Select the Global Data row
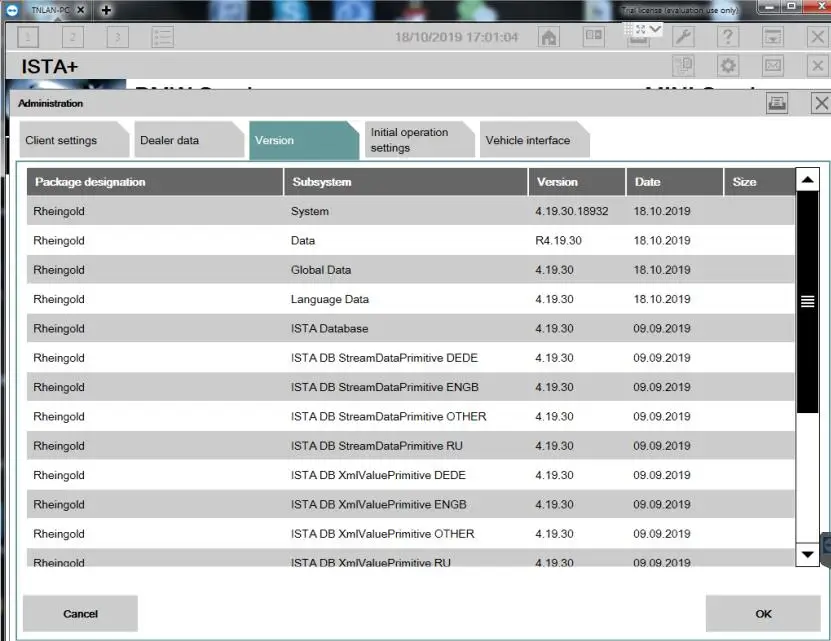 (x=410, y=270)
